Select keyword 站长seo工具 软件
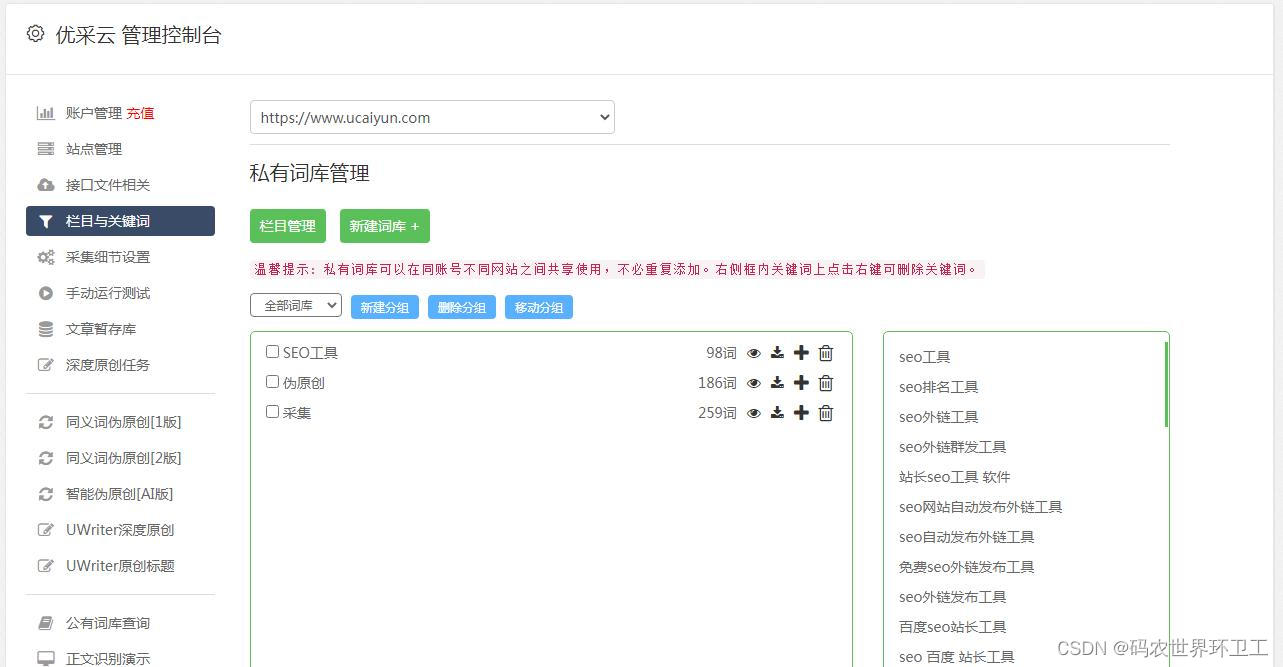1283x667 pixels. tap(955, 477)
